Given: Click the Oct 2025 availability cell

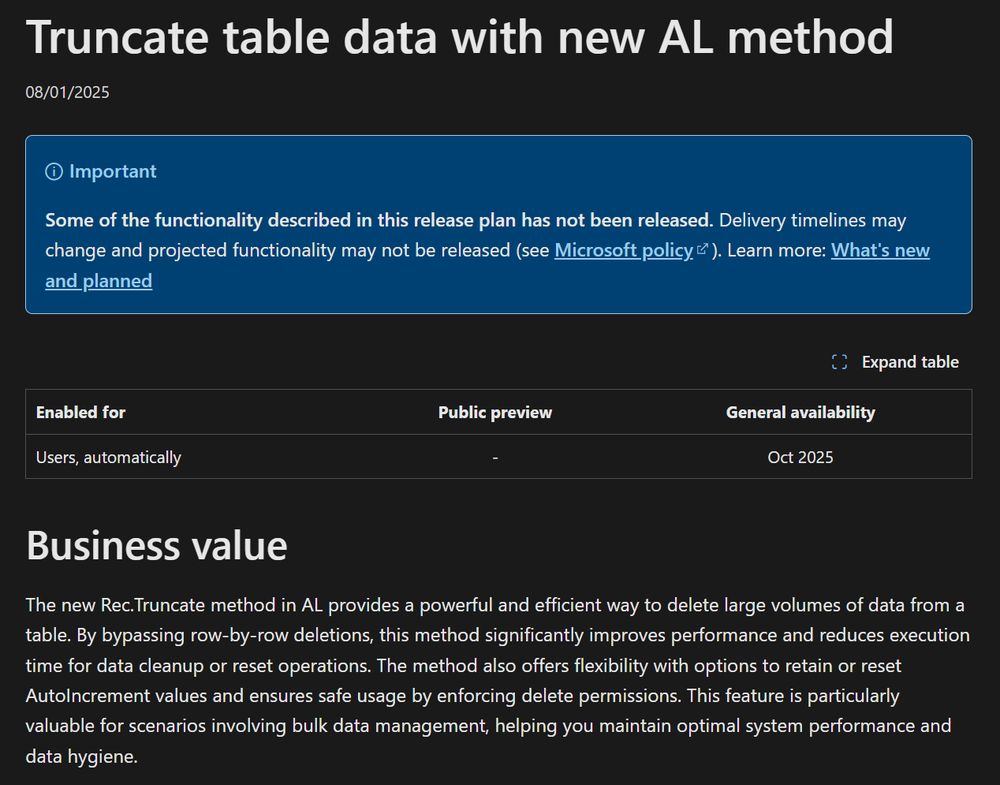Looking at the screenshot, I should pyautogui.click(x=800, y=457).
